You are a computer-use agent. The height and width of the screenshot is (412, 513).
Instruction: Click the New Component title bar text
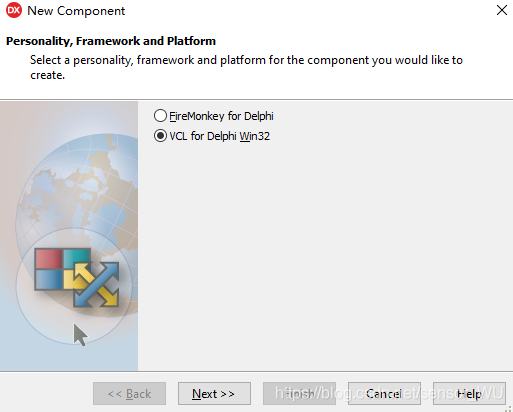pos(76,11)
